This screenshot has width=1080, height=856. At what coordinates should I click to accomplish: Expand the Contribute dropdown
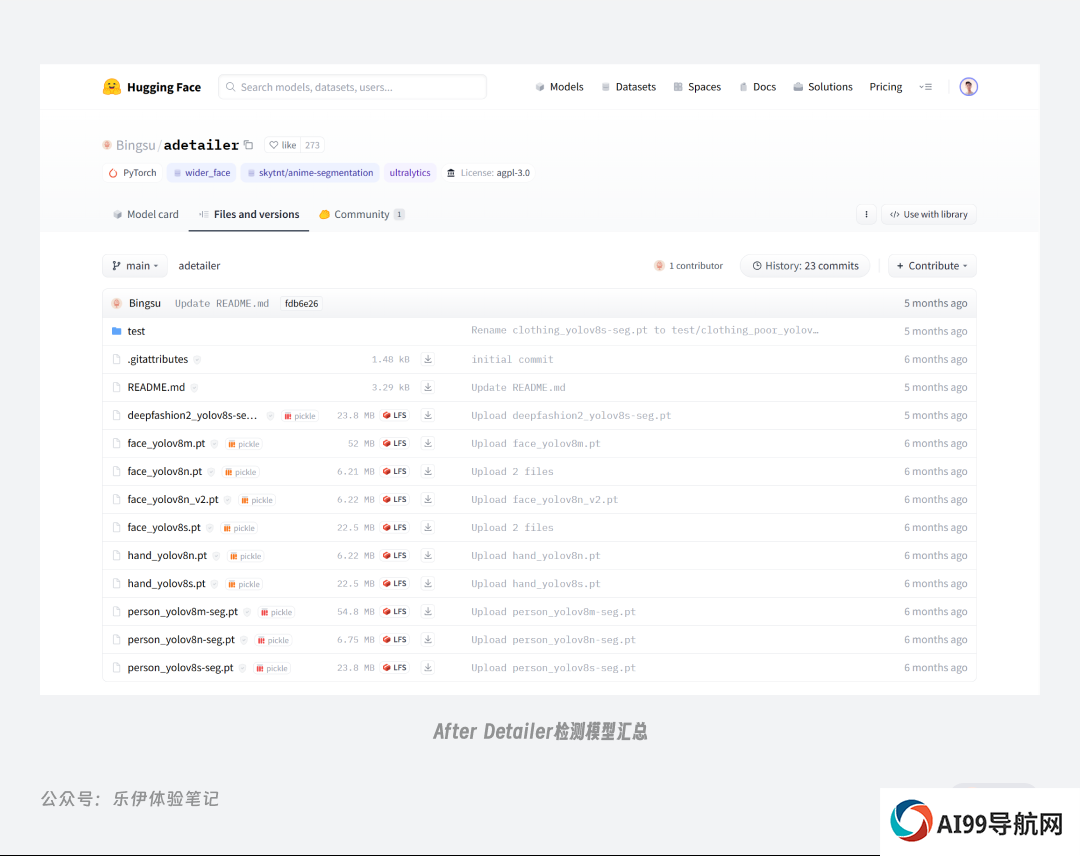[x=933, y=266]
